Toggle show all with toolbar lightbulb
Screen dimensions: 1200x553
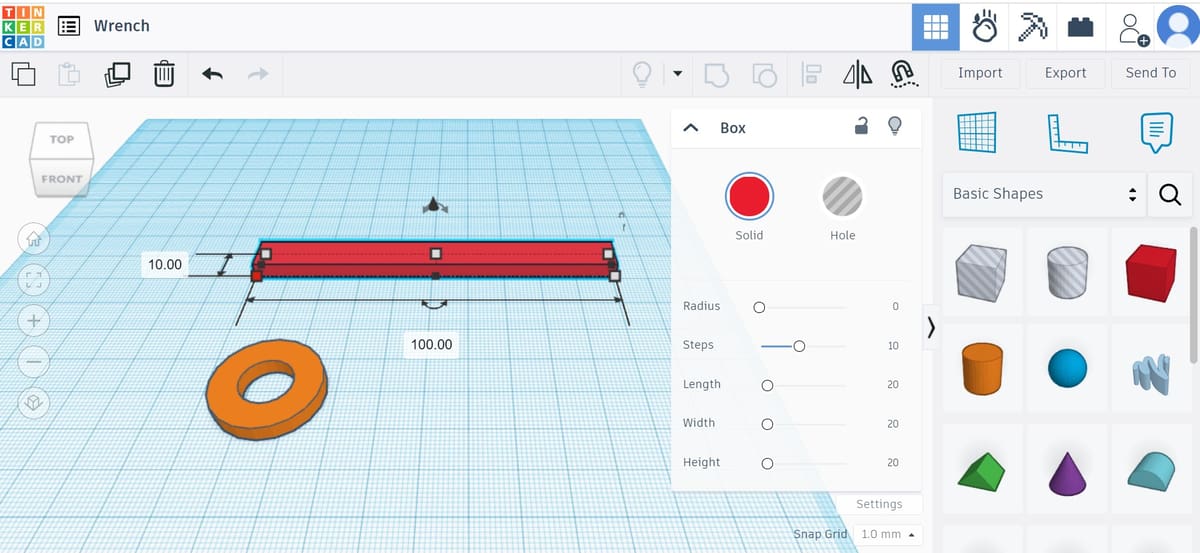coord(642,74)
